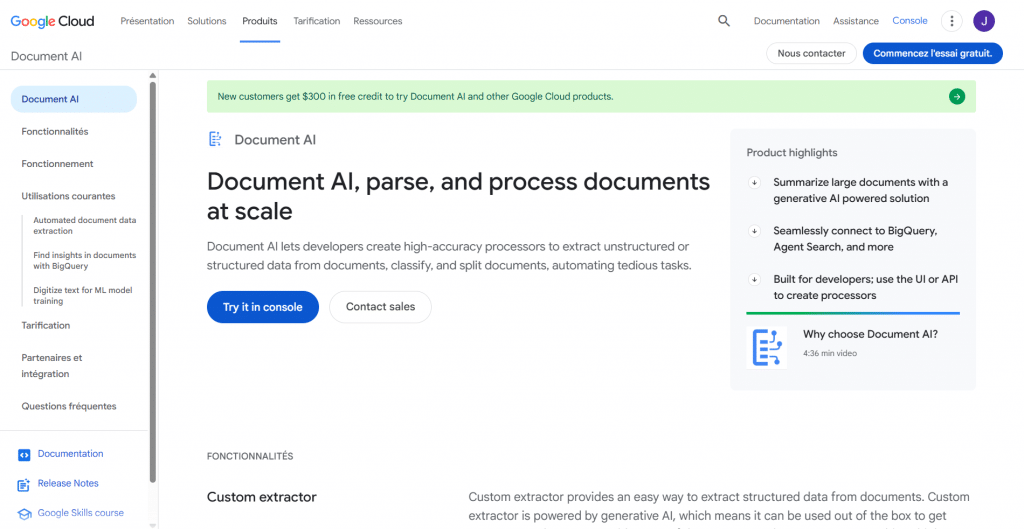Click the Built for developers highlight text

point(866,287)
